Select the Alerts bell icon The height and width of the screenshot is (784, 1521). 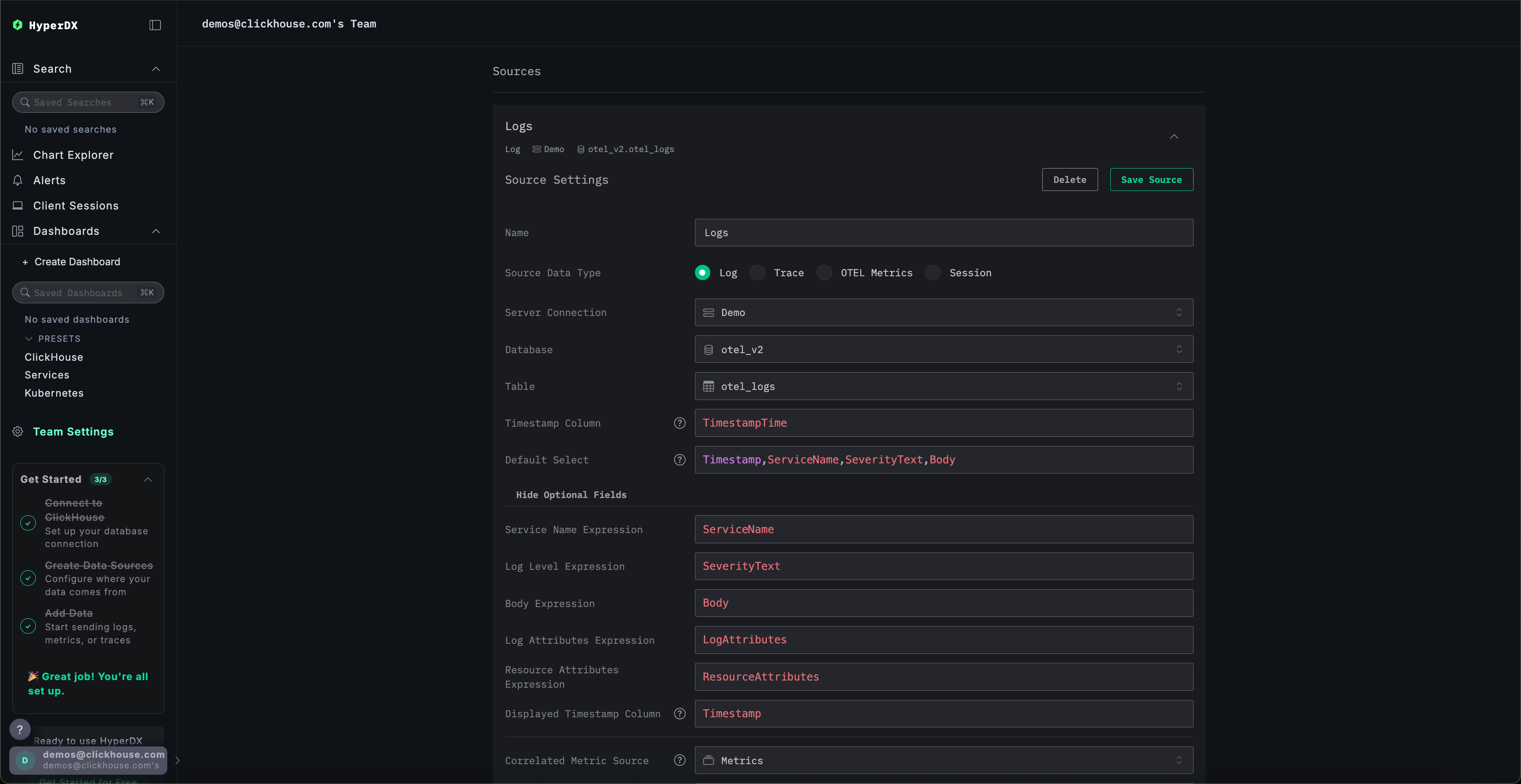tap(18, 180)
